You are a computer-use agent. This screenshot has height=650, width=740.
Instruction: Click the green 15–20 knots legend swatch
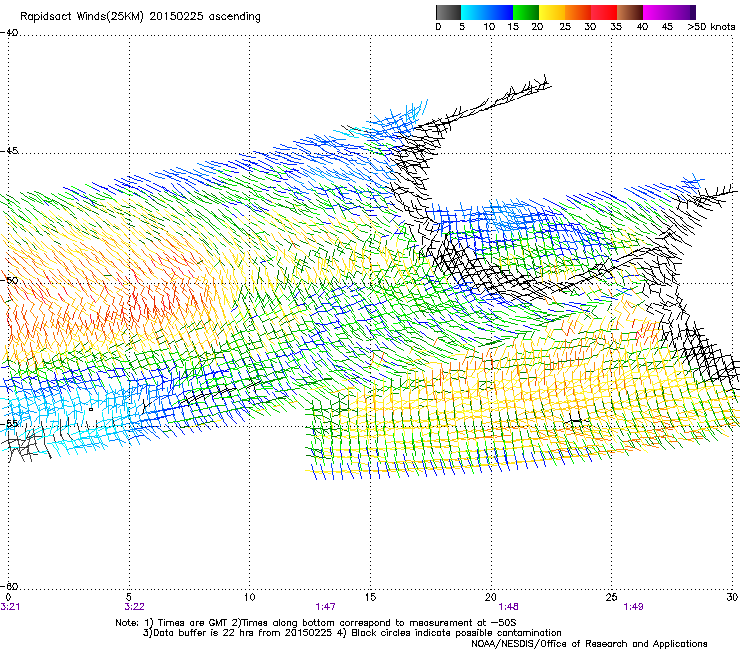pos(526,12)
